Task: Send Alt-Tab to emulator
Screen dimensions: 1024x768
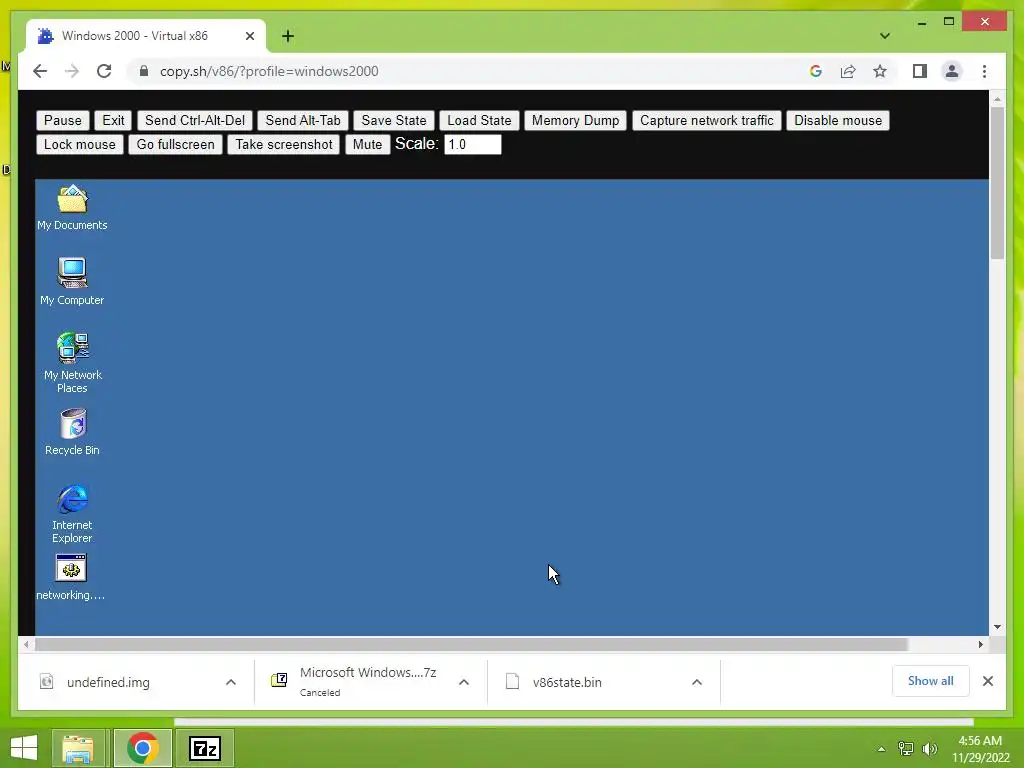Action: pos(303,120)
